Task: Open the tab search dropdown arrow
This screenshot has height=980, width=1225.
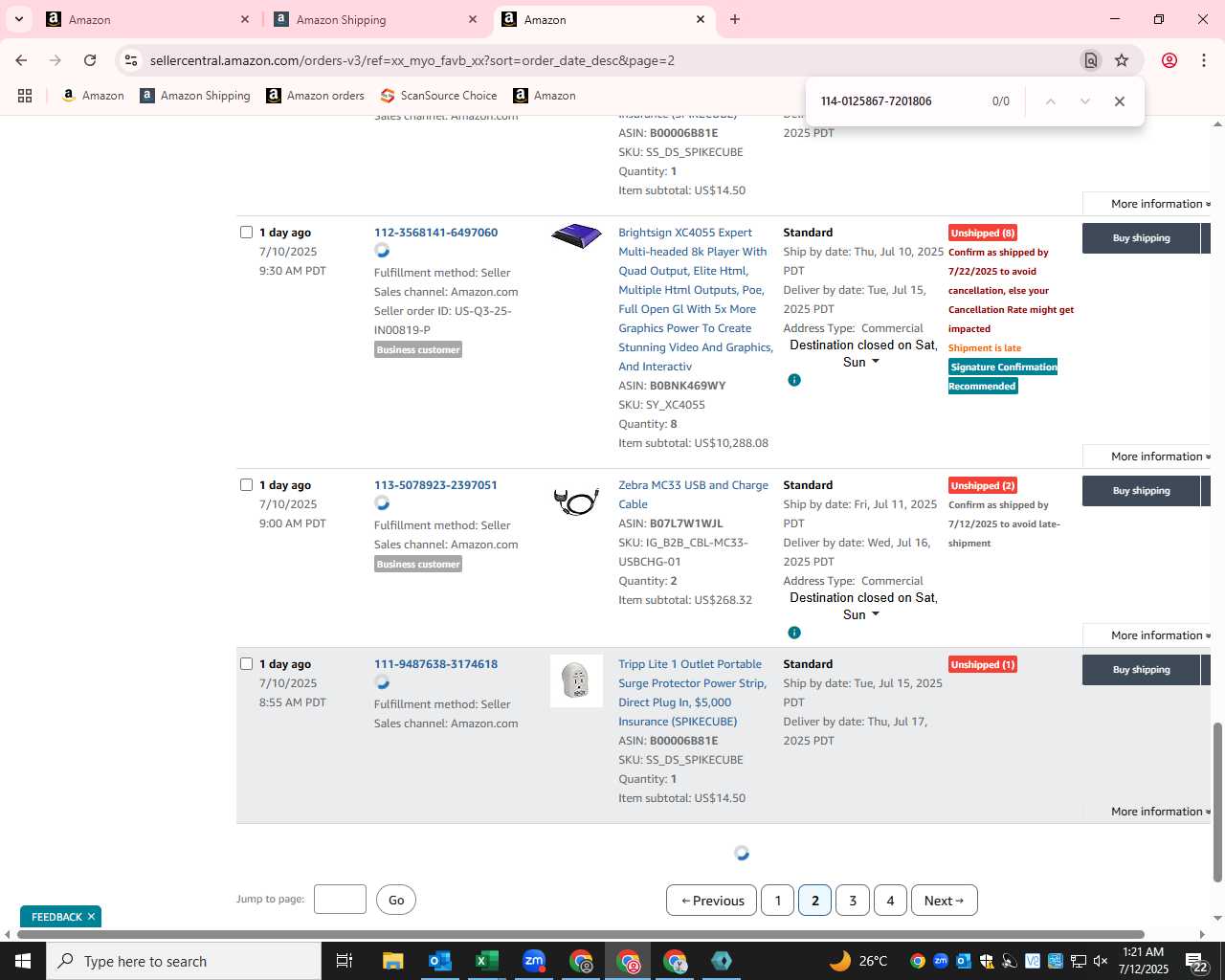Action: [x=18, y=19]
